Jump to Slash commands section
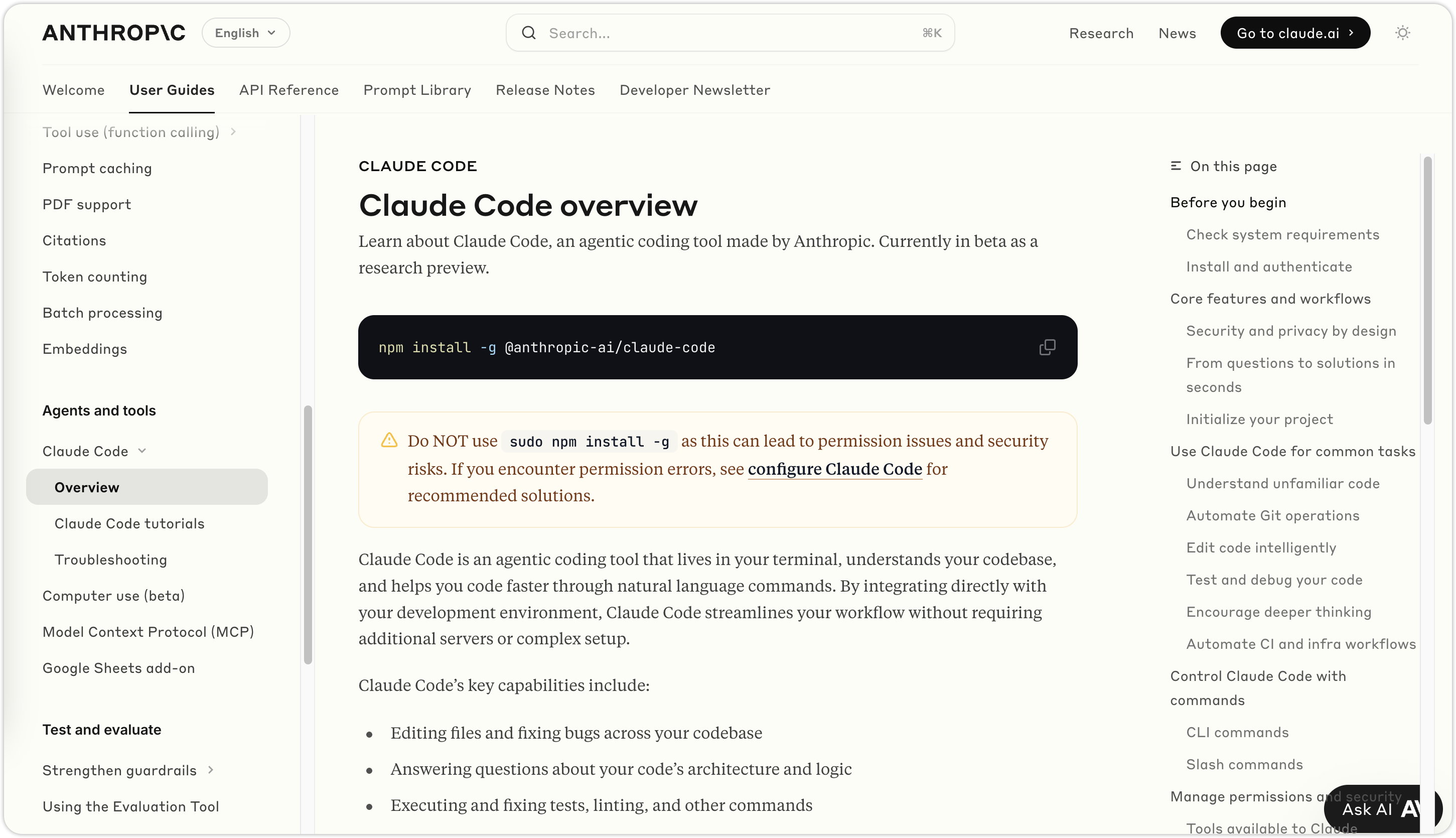The height and width of the screenshot is (838, 1456). tap(1244, 764)
